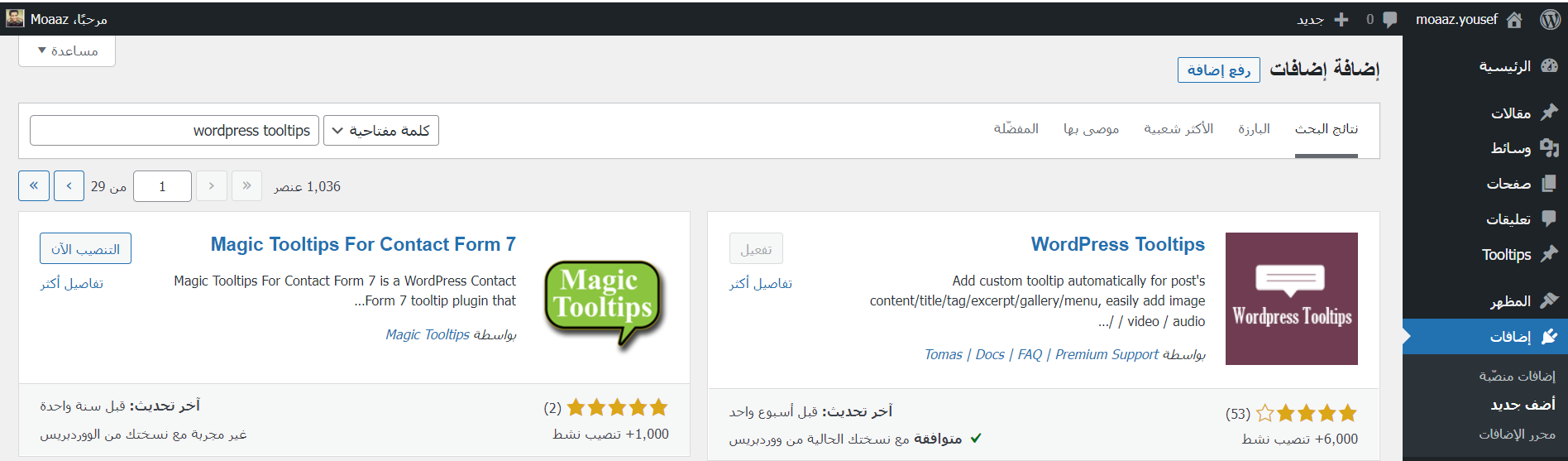Select نتائج البحث tab
This screenshot has height=461, width=1568.
tap(1327, 129)
